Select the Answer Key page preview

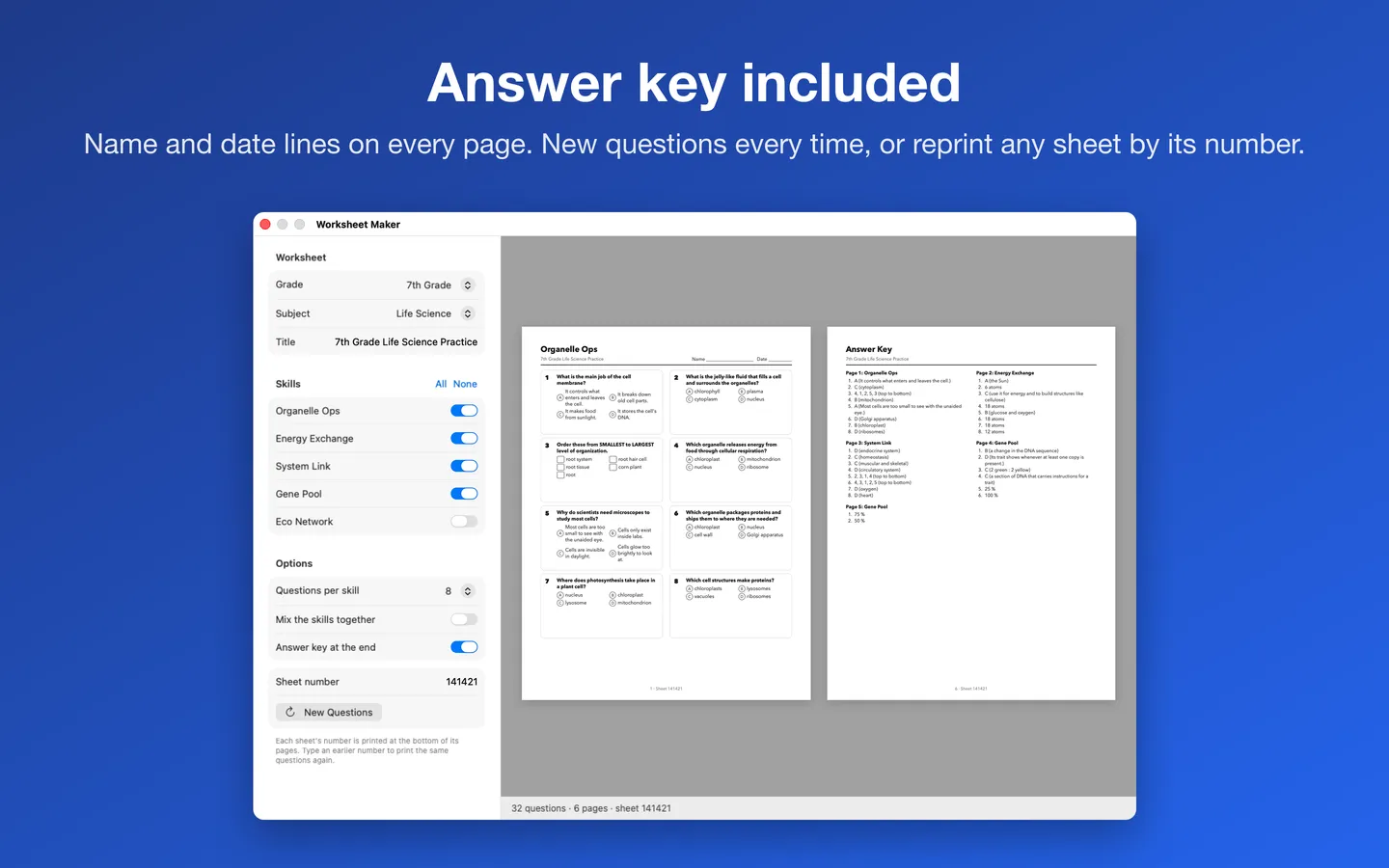[x=971, y=513]
